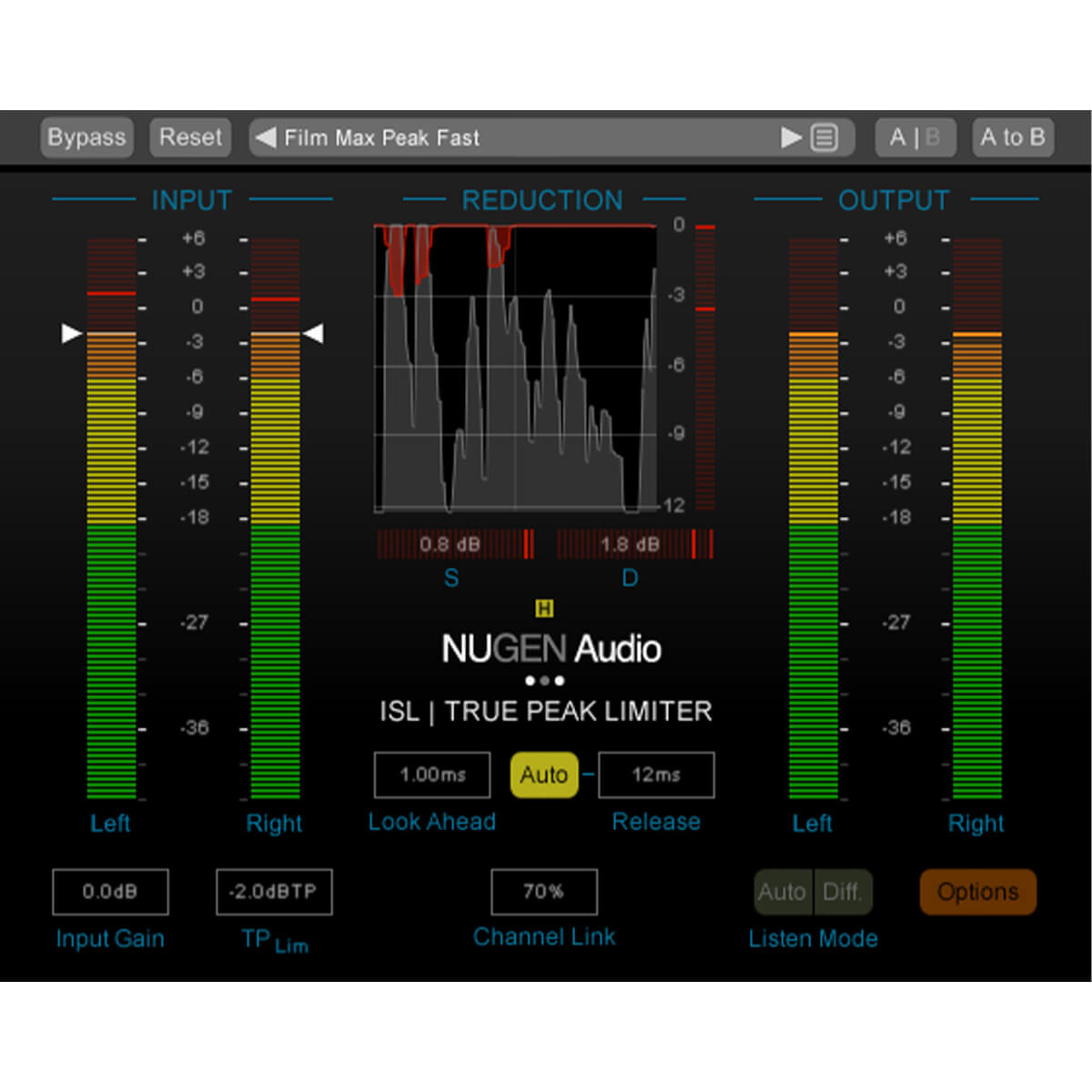Click the Left output level meter
Screen dimensions: 1092x1092
coord(814,519)
